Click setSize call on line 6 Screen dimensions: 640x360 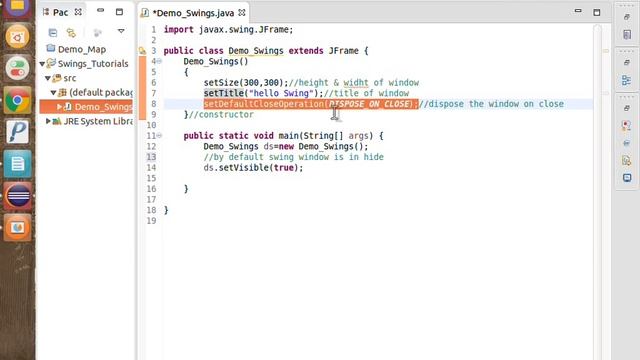click(x=246, y=83)
